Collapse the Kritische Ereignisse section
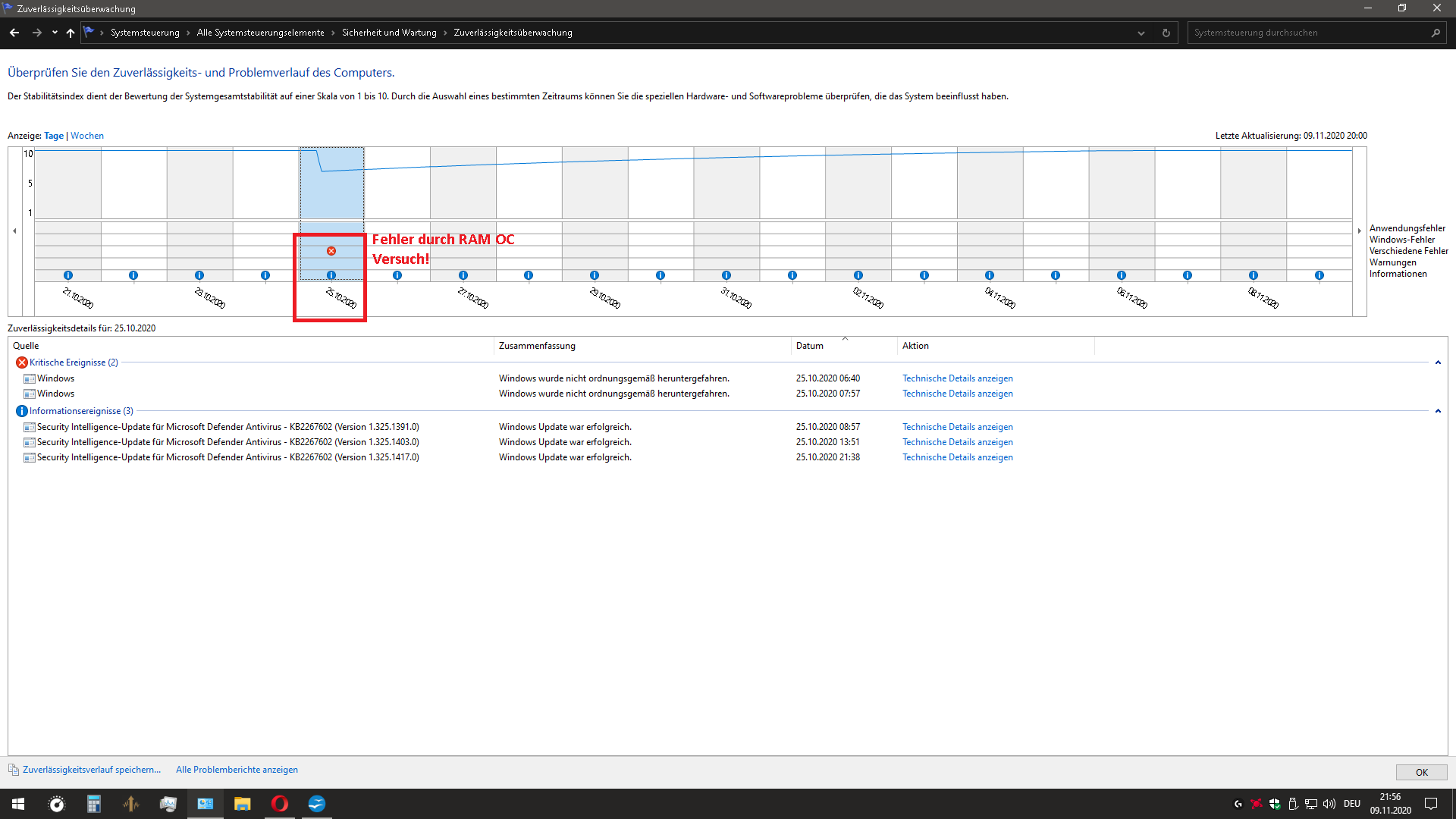The image size is (1456, 819). pos(1438,362)
